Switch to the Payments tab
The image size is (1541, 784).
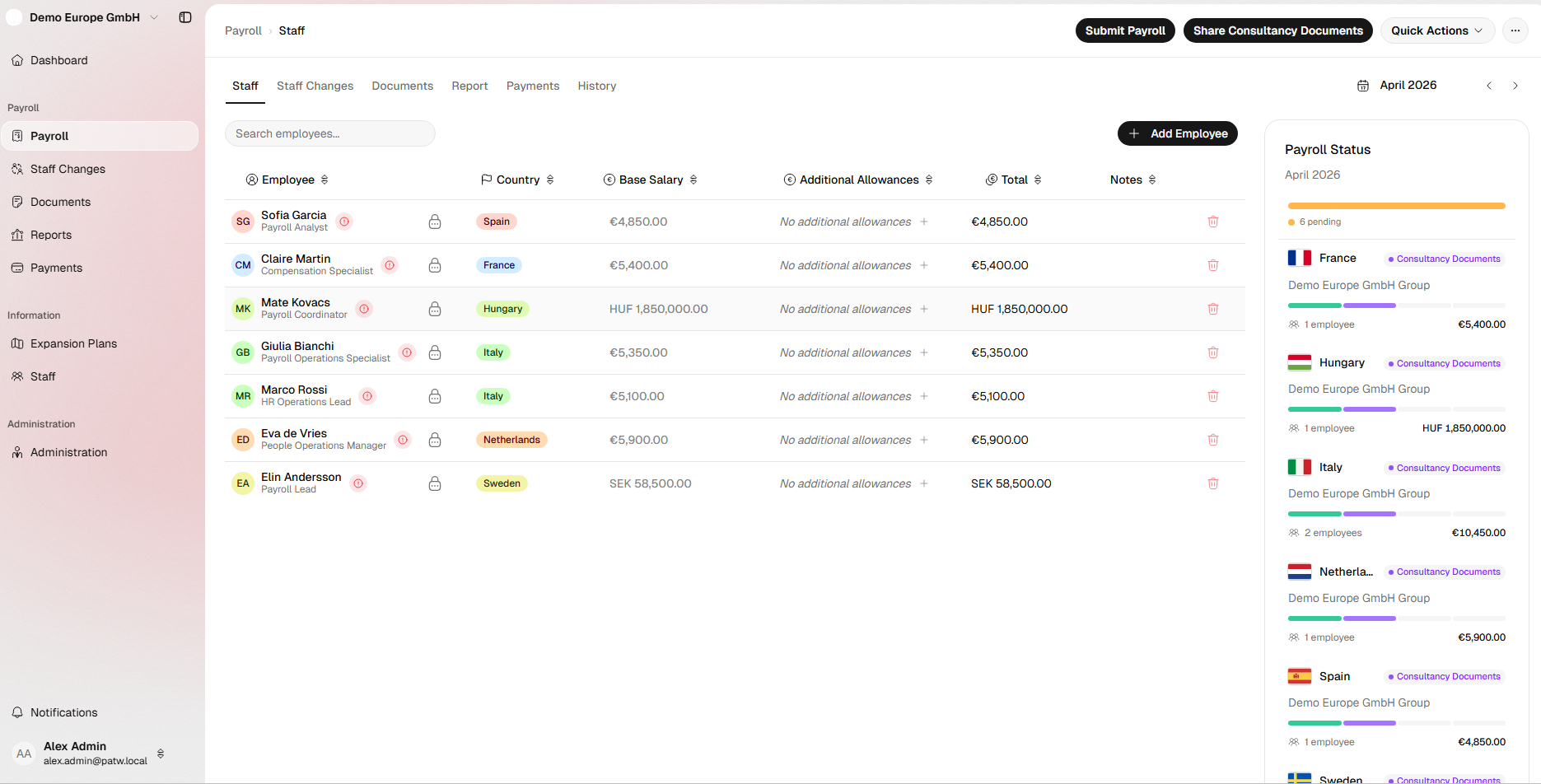[533, 86]
